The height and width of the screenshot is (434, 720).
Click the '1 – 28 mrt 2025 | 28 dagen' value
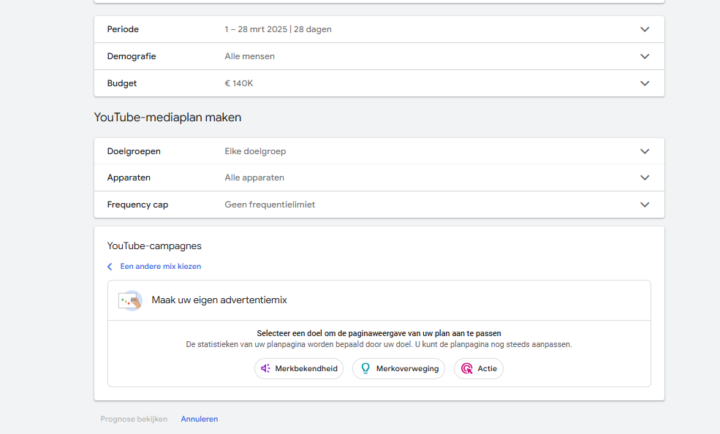click(x=278, y=29)
